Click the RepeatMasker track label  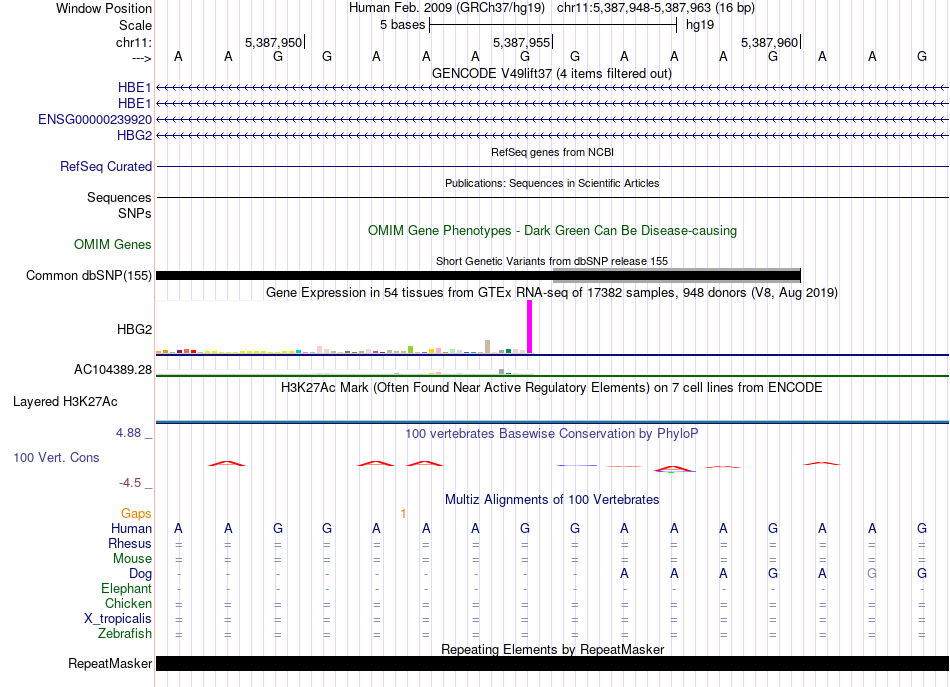click(x=110, y=663)
